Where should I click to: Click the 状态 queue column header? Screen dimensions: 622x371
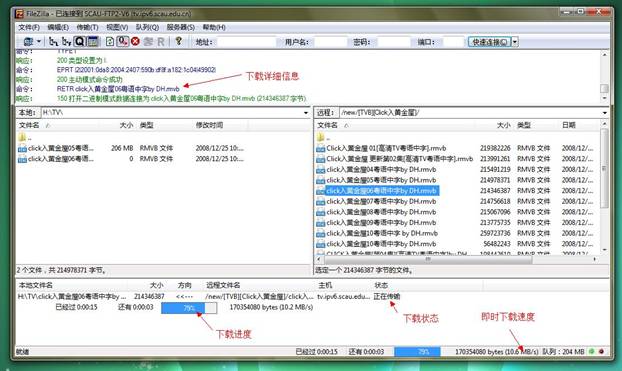428,285
